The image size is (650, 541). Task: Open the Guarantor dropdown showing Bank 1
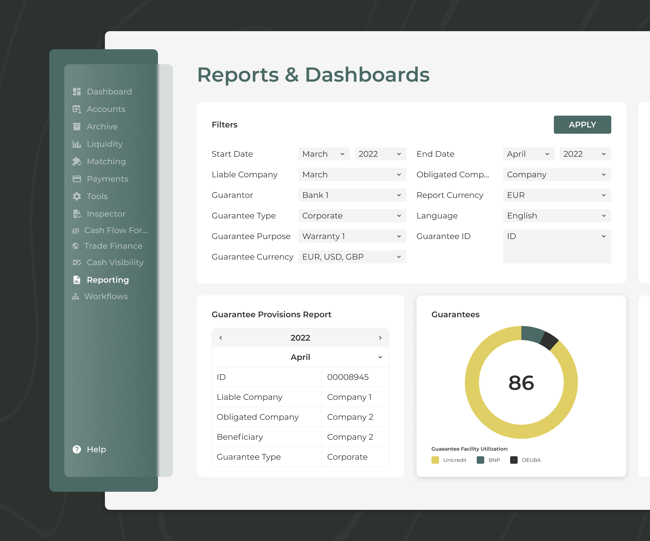pos(352,195)
